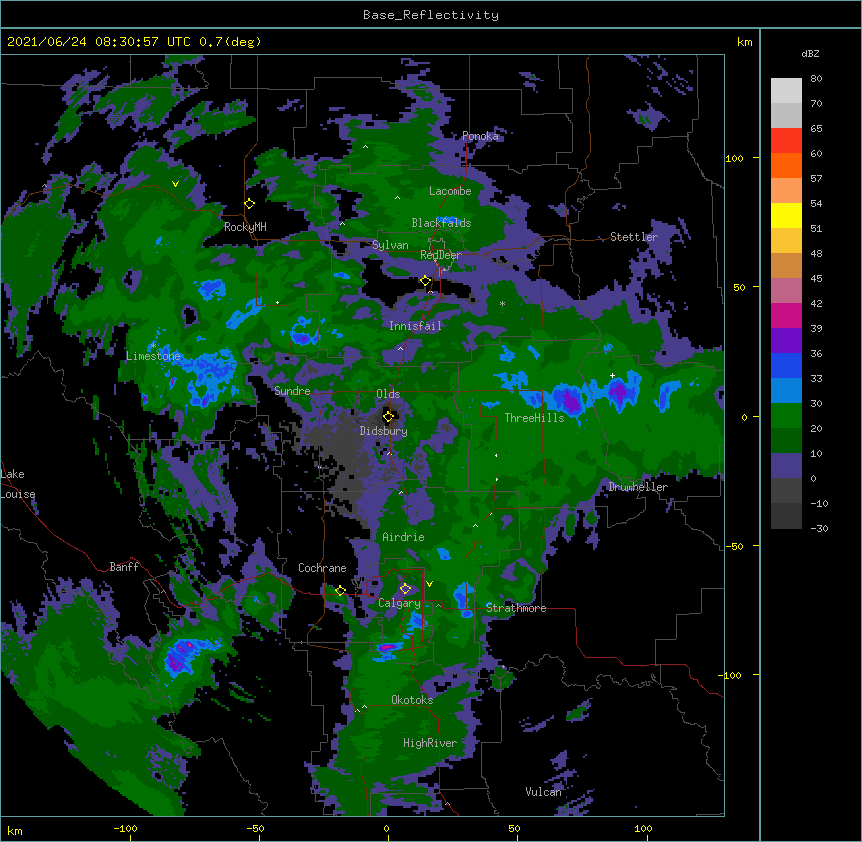Click the Airdrie city label
Viewport: 862px width, 842px height.
pyautogui.click(x=403, y=537)
